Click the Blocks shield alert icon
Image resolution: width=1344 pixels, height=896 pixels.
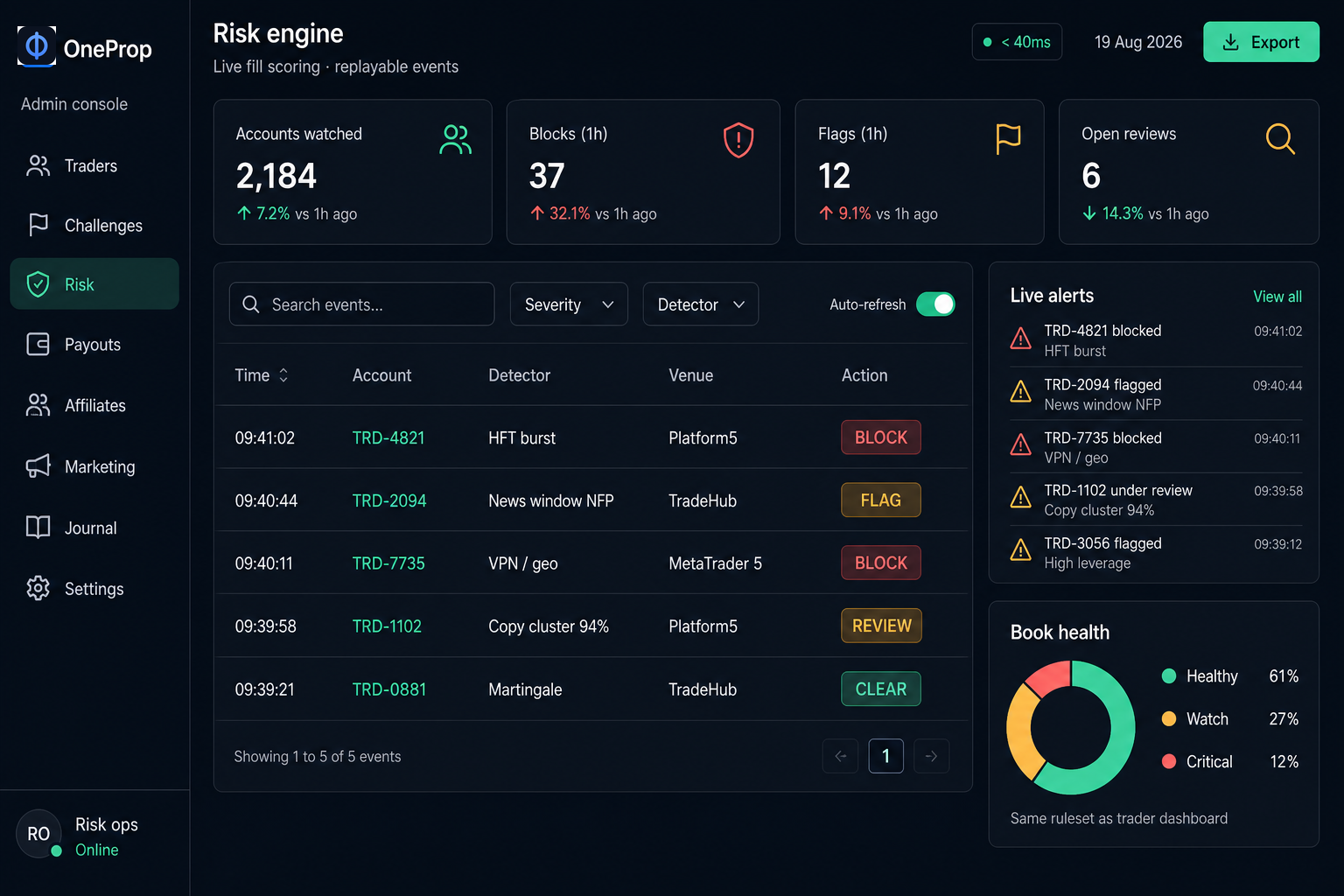[x=738, y=140]
